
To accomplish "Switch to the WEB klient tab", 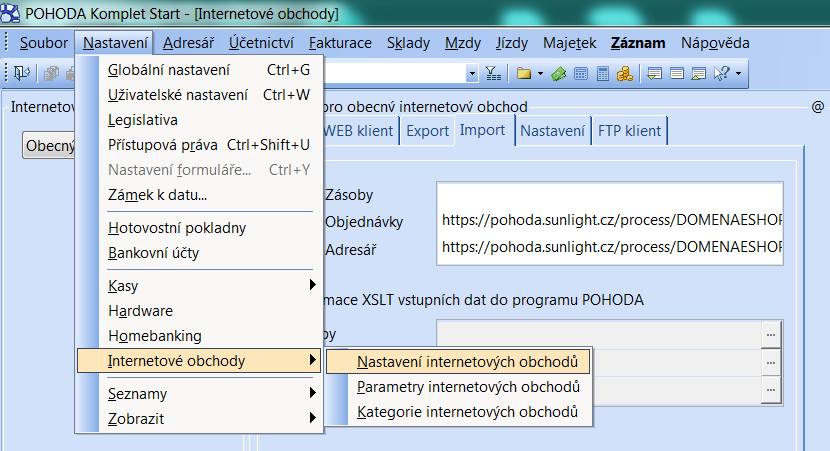I will tap(360, 131).
